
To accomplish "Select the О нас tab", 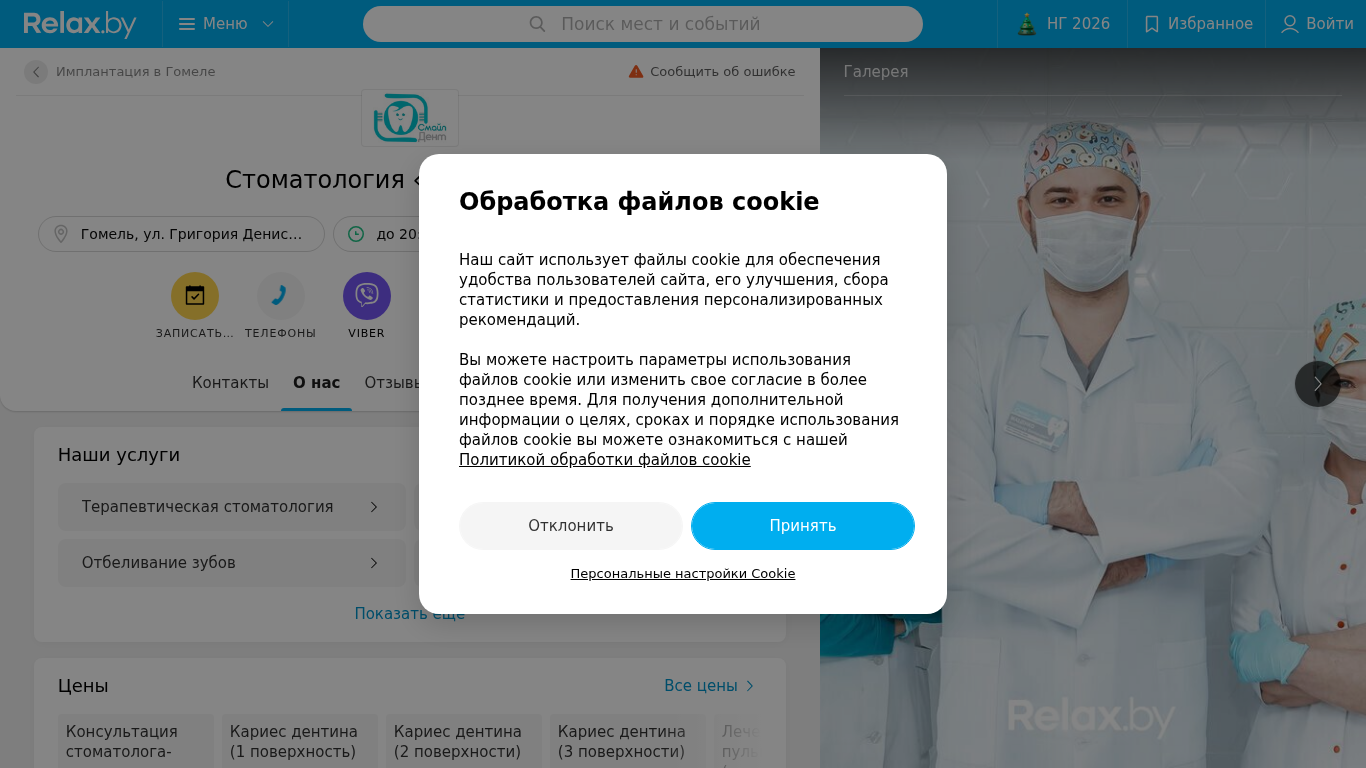I will 316,383.
